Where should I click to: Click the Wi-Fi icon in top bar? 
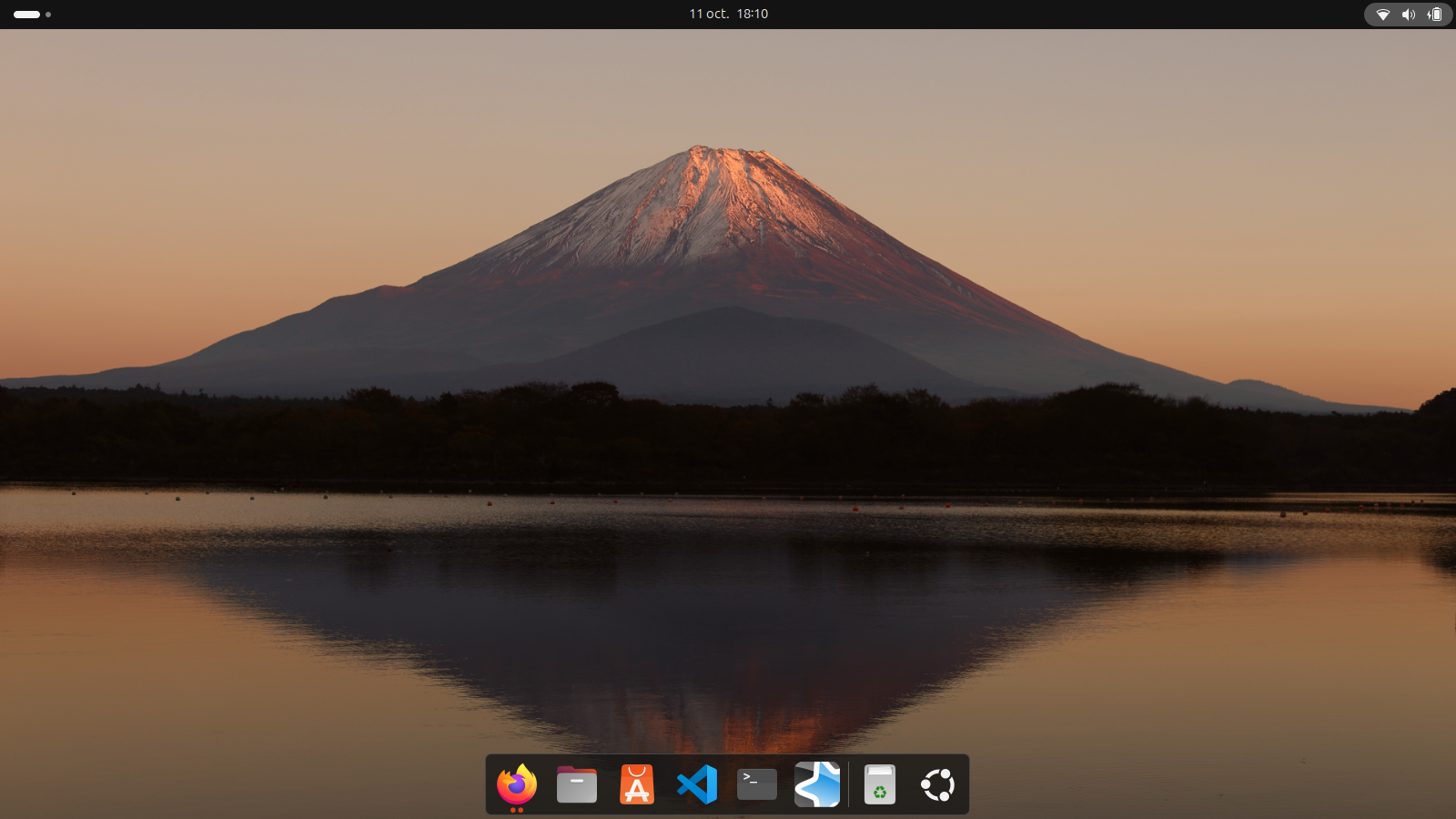[1382, 15]
